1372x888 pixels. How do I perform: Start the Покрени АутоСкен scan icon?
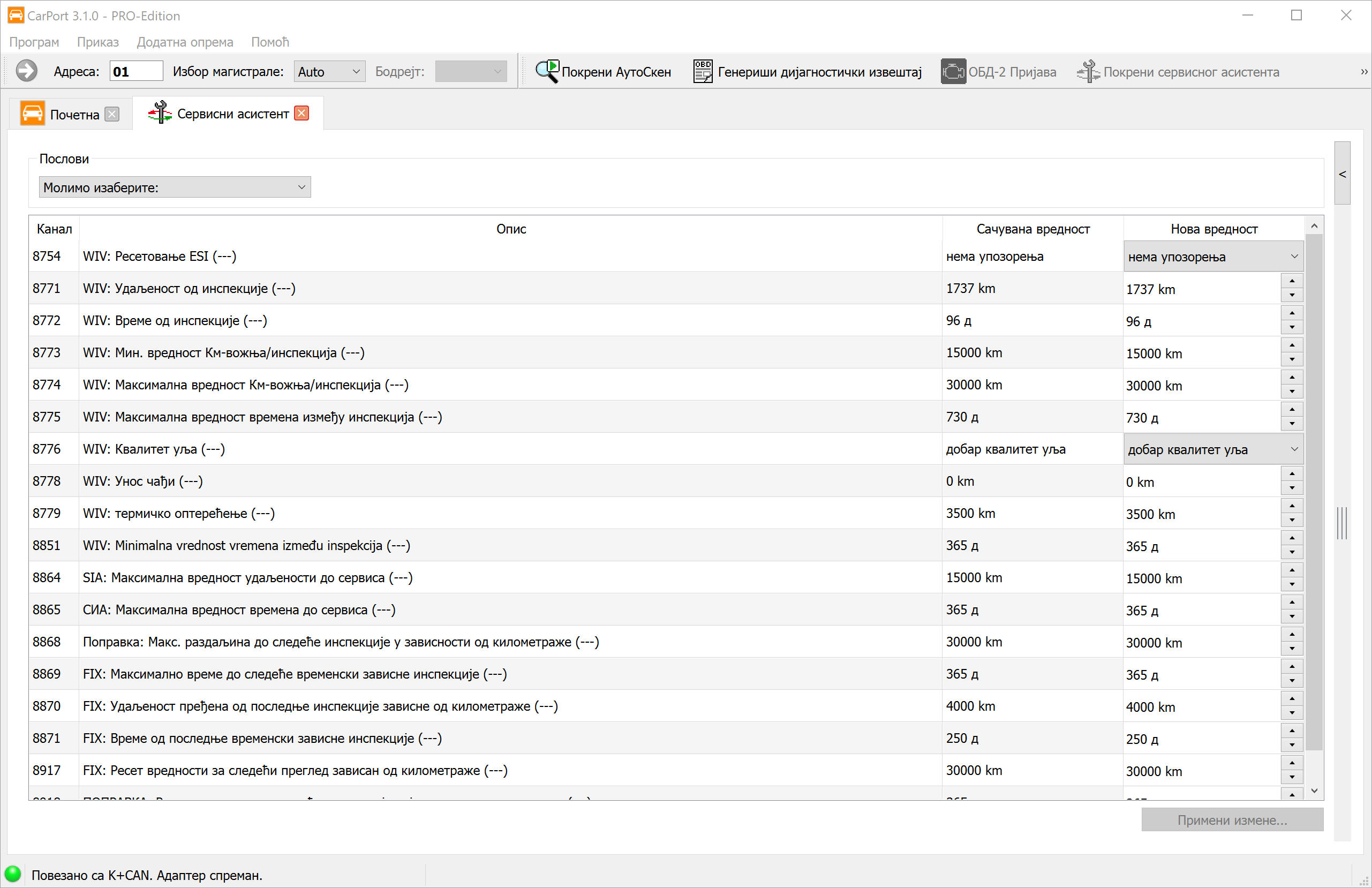coord(546,72)
